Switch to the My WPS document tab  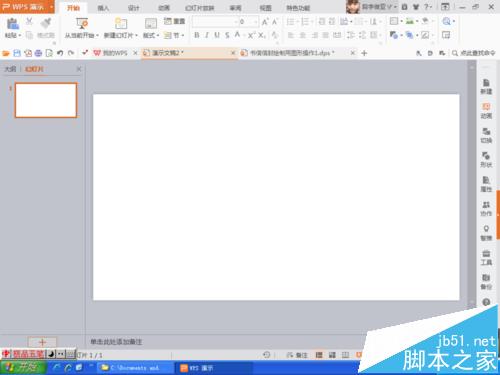click(111, 53)
